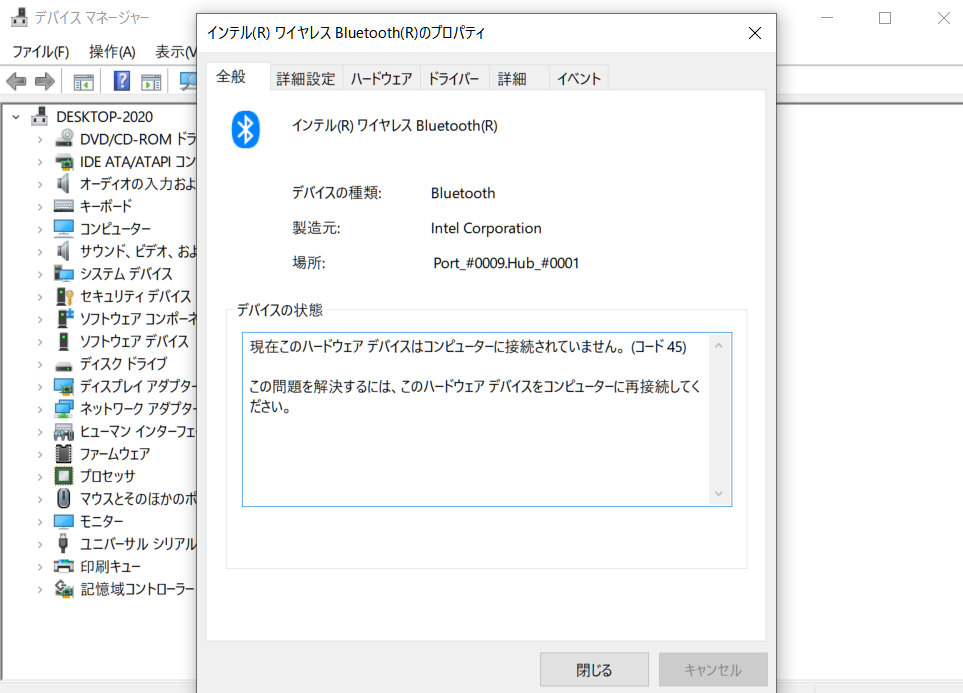This screenshot has width=963, height=693.
Task: Expand the プロセッサ chevron
Action: point(40,477)
